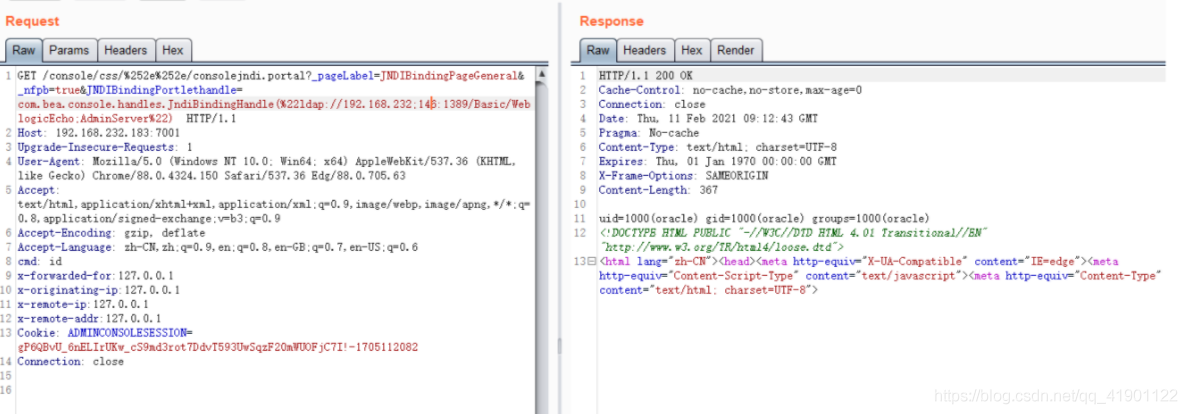Click the Request panel heading
Image resolution: width=1187 pixels, height=414 pixels.
tap(33, 21)
